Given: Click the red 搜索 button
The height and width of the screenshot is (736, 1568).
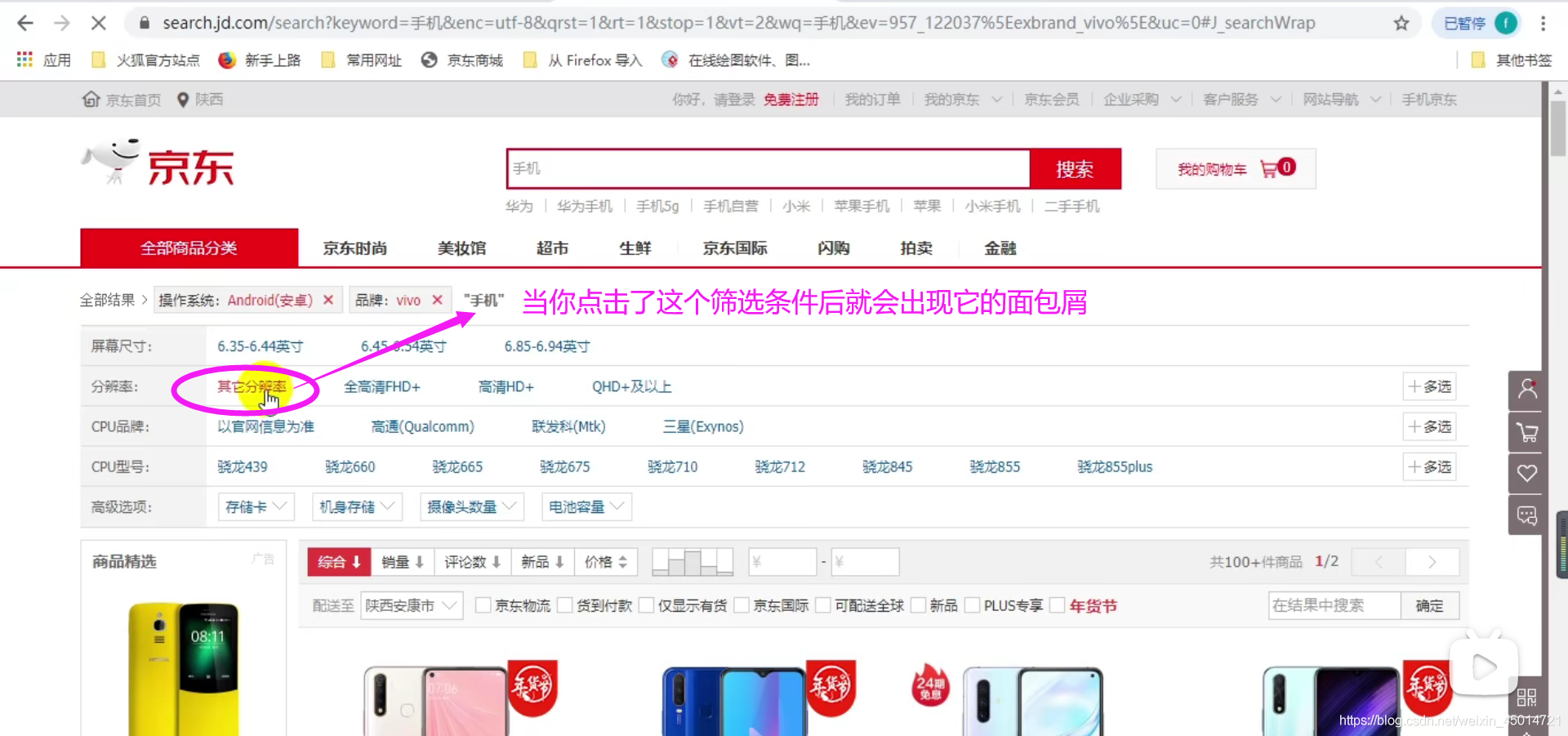Looking at the screenshot, I should (x=1075, y=169).
